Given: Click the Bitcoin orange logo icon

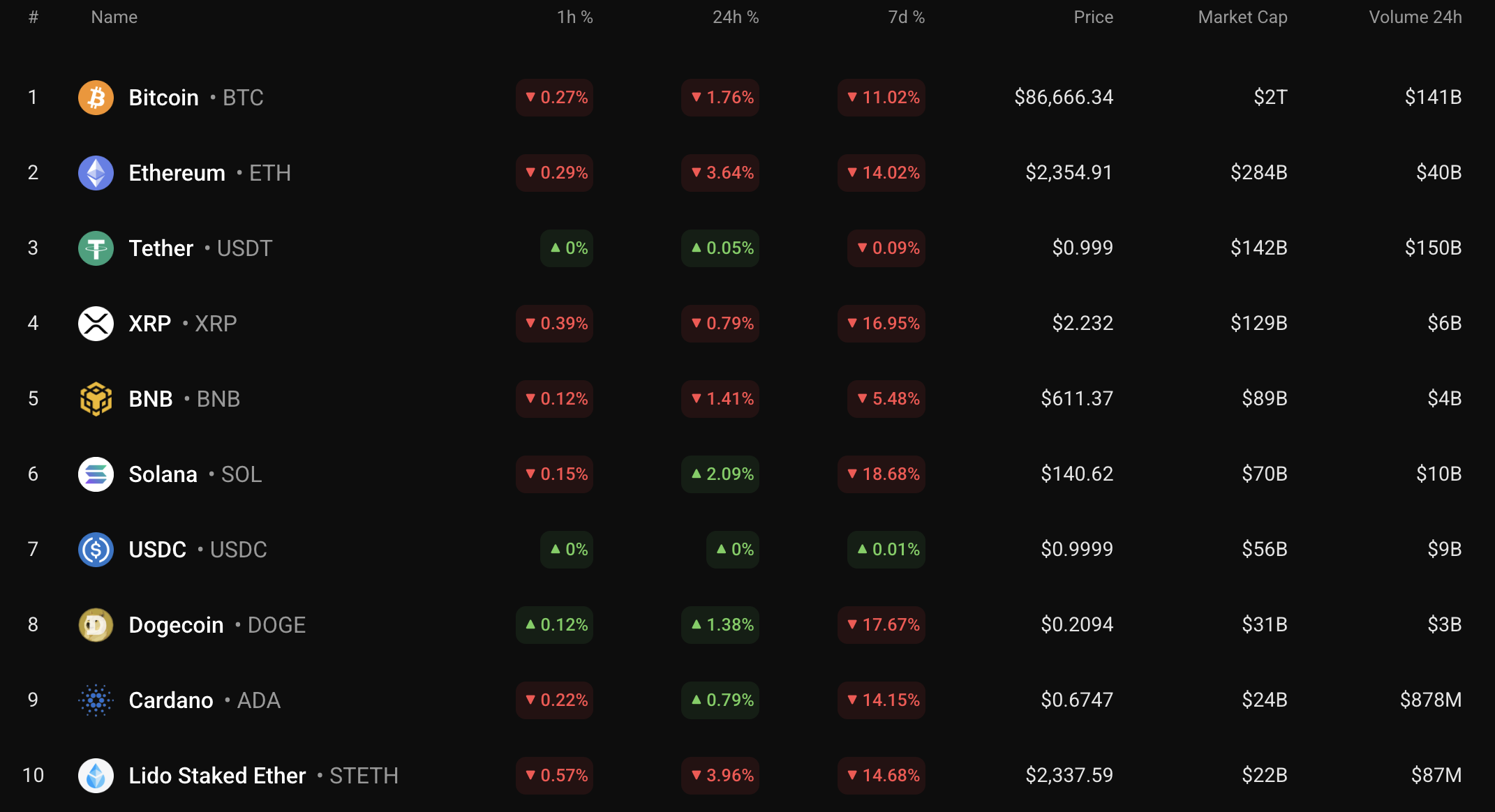Looking at the screenshot, I should coord(96,98).
